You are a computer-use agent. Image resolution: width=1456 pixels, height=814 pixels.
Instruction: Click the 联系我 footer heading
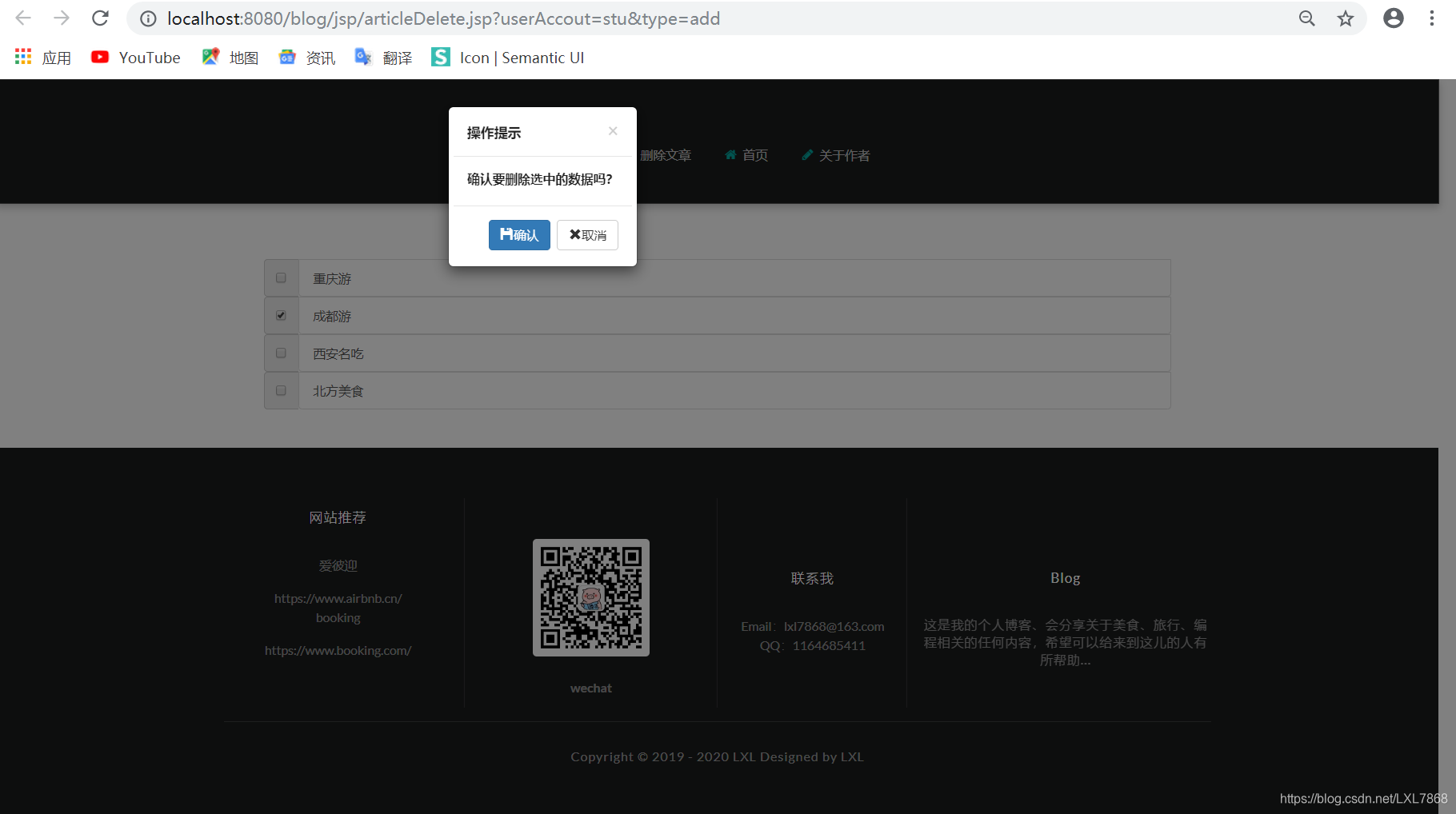coord(812,578)
